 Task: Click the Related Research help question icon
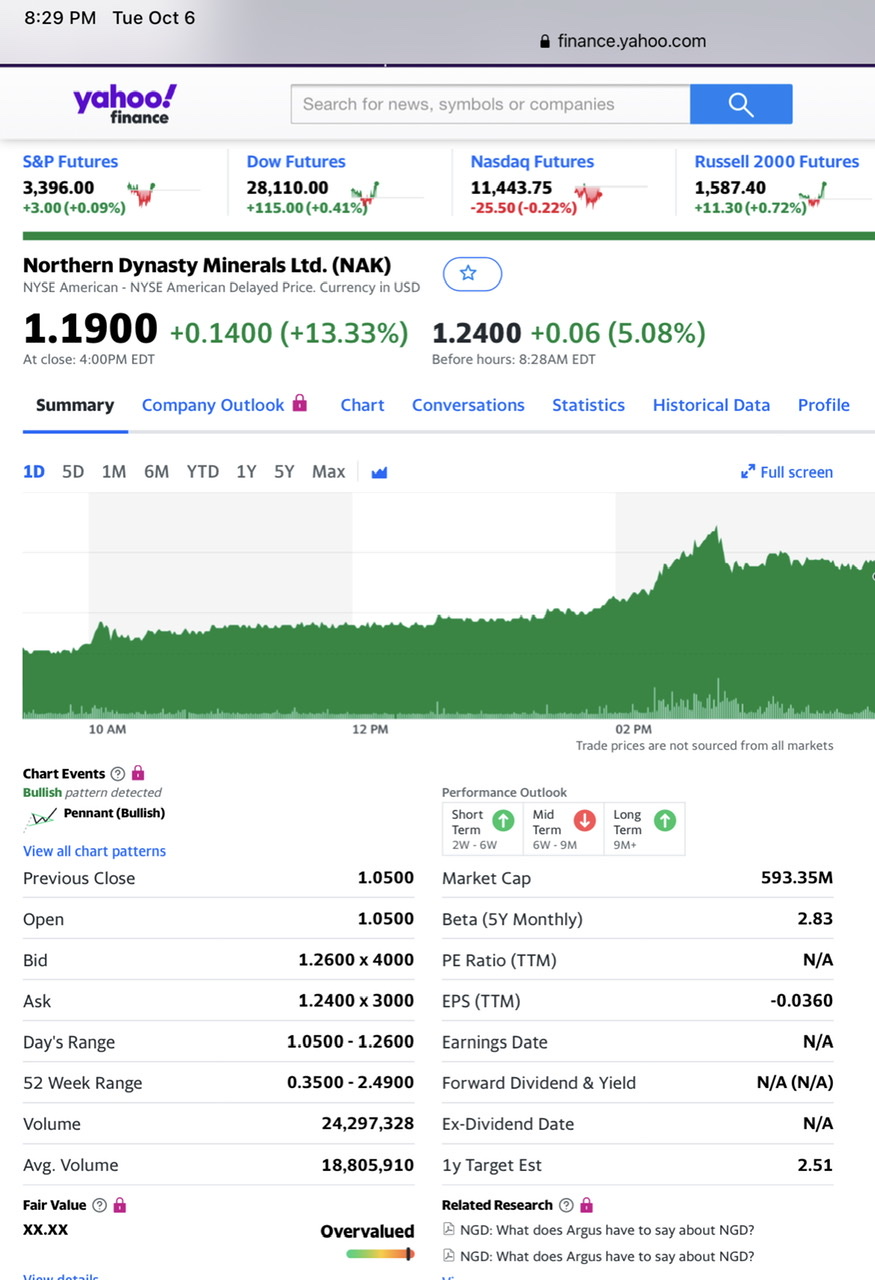566,1205
